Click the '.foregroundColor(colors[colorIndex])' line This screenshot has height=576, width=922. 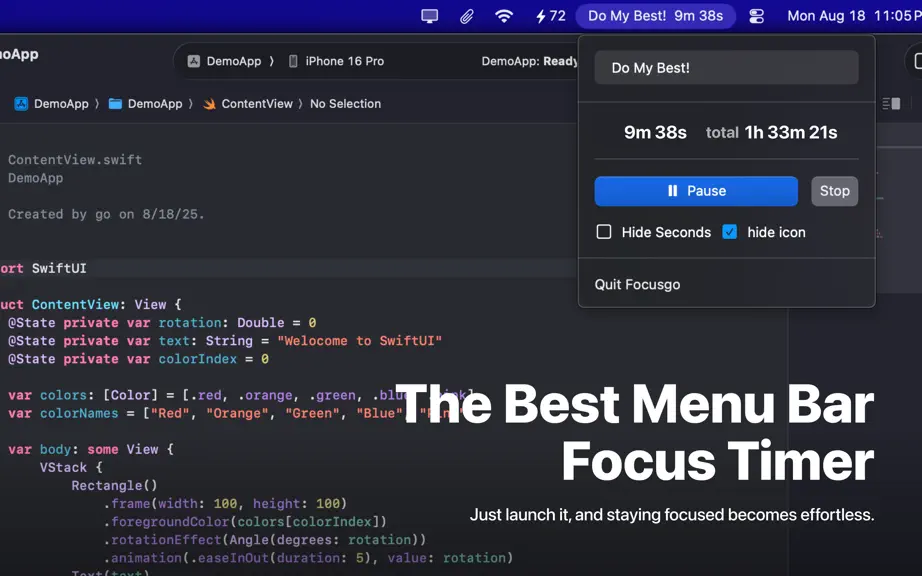click(x=245, y=522)
